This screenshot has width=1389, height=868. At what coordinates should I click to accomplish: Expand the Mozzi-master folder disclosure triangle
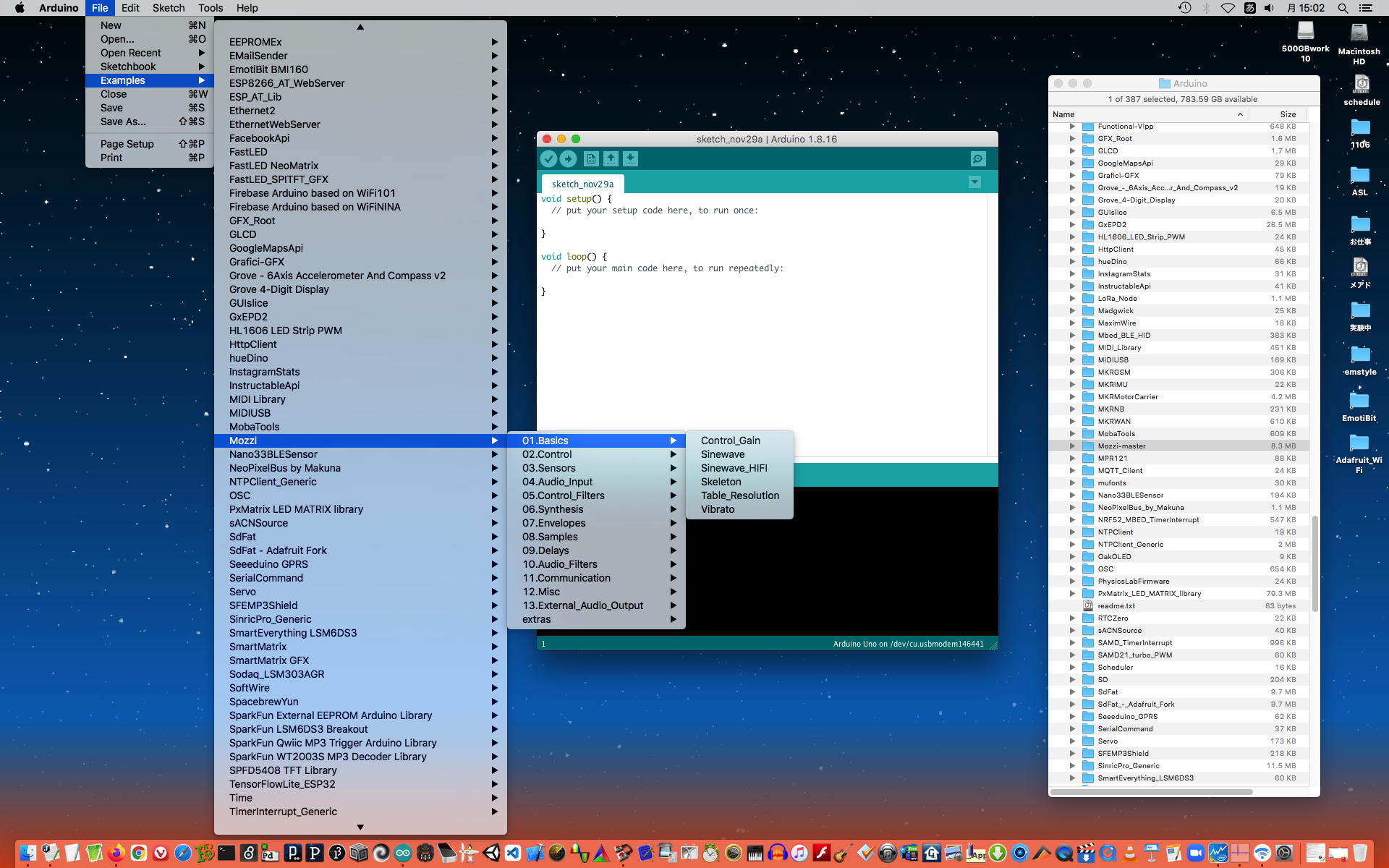(1072, 446)
